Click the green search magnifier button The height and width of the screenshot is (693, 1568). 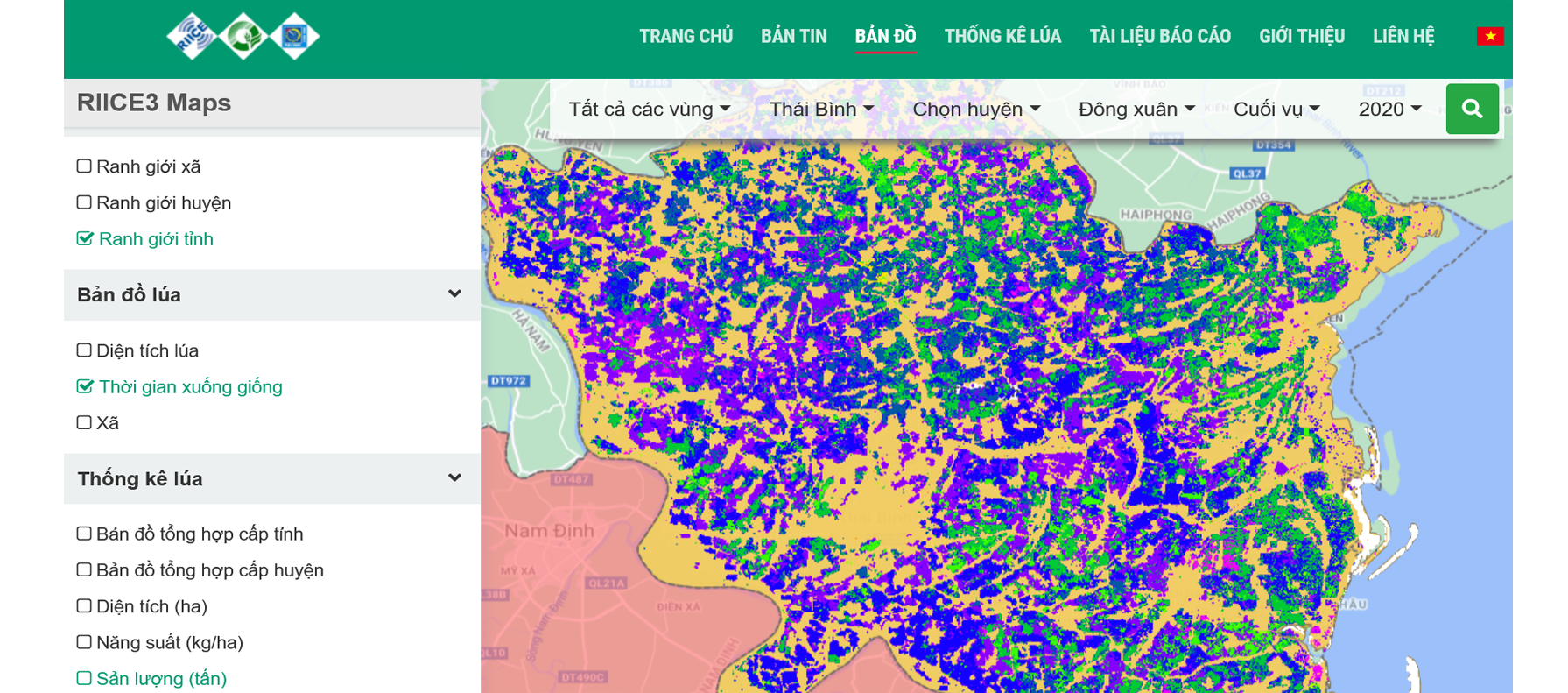(1472, 109)
